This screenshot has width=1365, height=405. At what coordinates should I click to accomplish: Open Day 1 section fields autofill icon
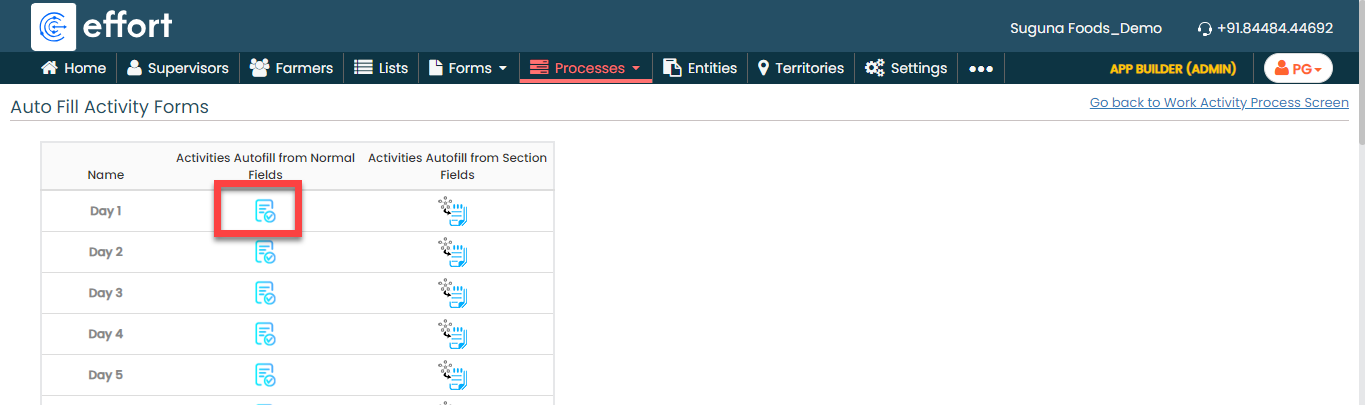click(453, 211)
